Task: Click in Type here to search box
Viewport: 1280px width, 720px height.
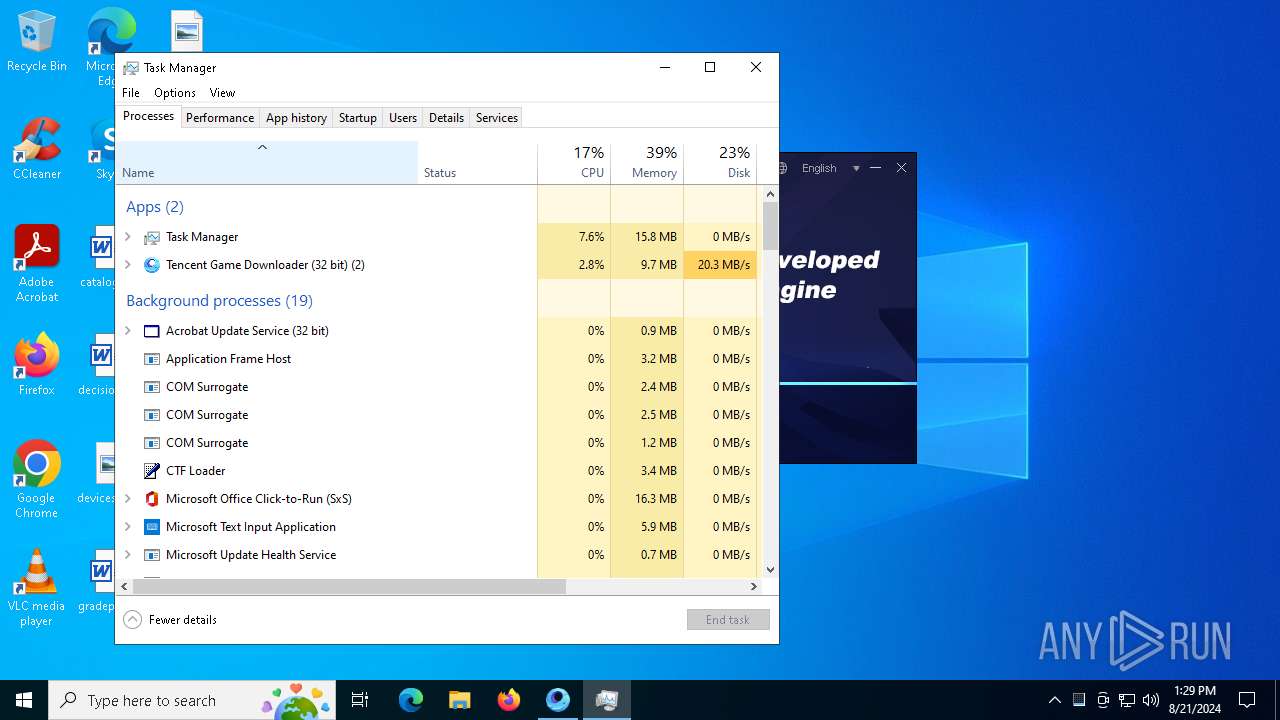Action: [192, 700]
